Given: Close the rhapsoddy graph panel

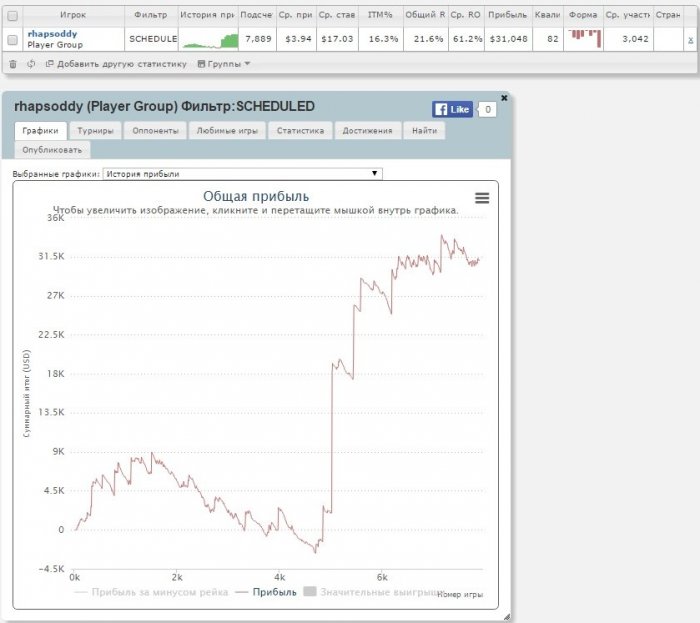Looking at the screenshot, I should pos(504,98).
